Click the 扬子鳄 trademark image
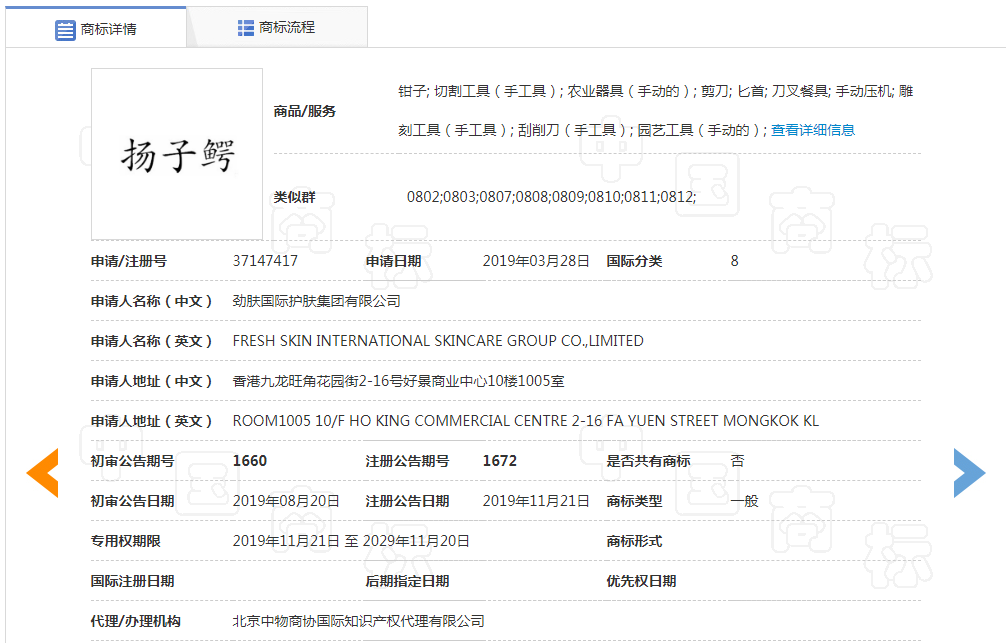 (177, 154)
